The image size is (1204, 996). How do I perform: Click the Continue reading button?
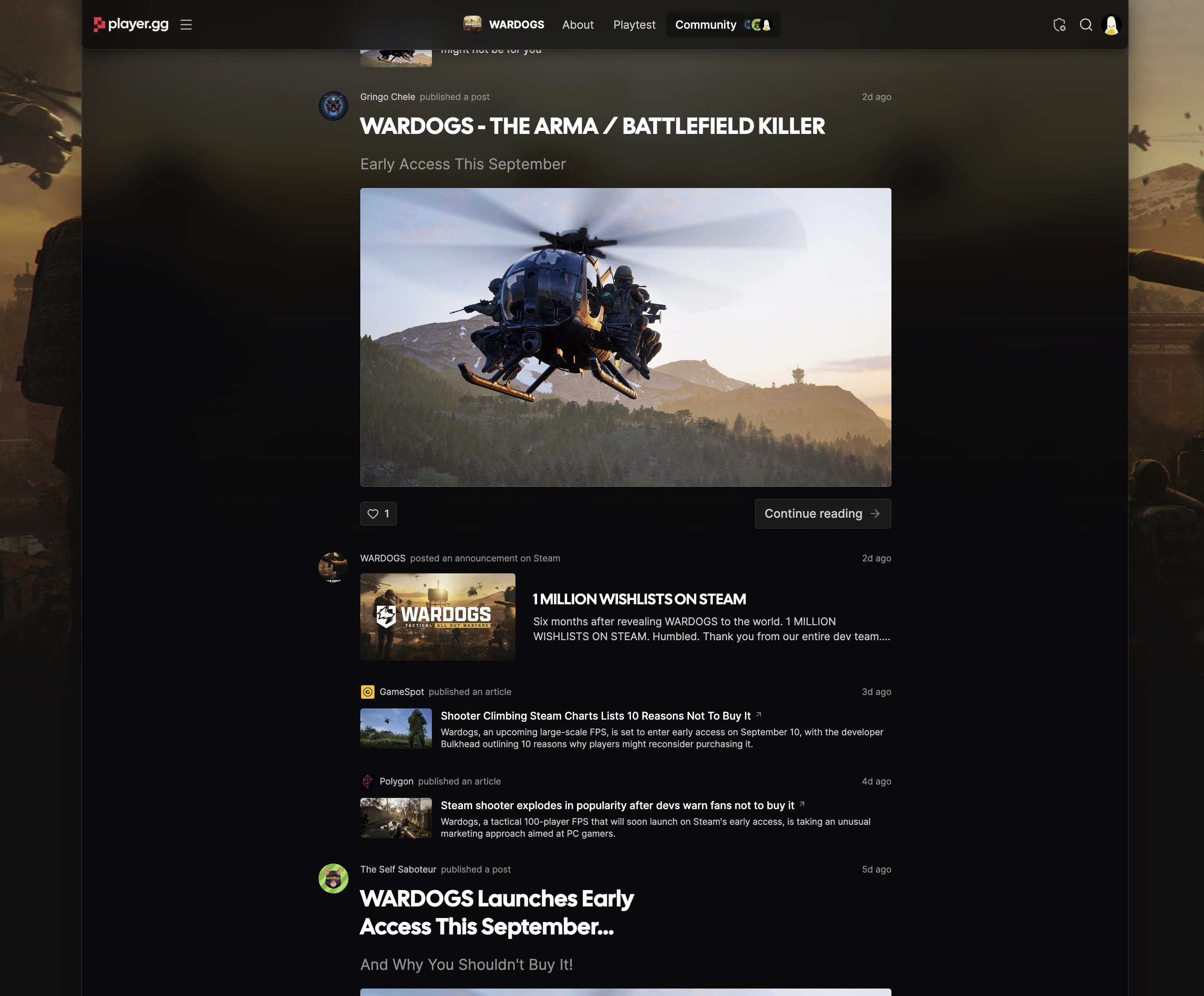point(823,513)
